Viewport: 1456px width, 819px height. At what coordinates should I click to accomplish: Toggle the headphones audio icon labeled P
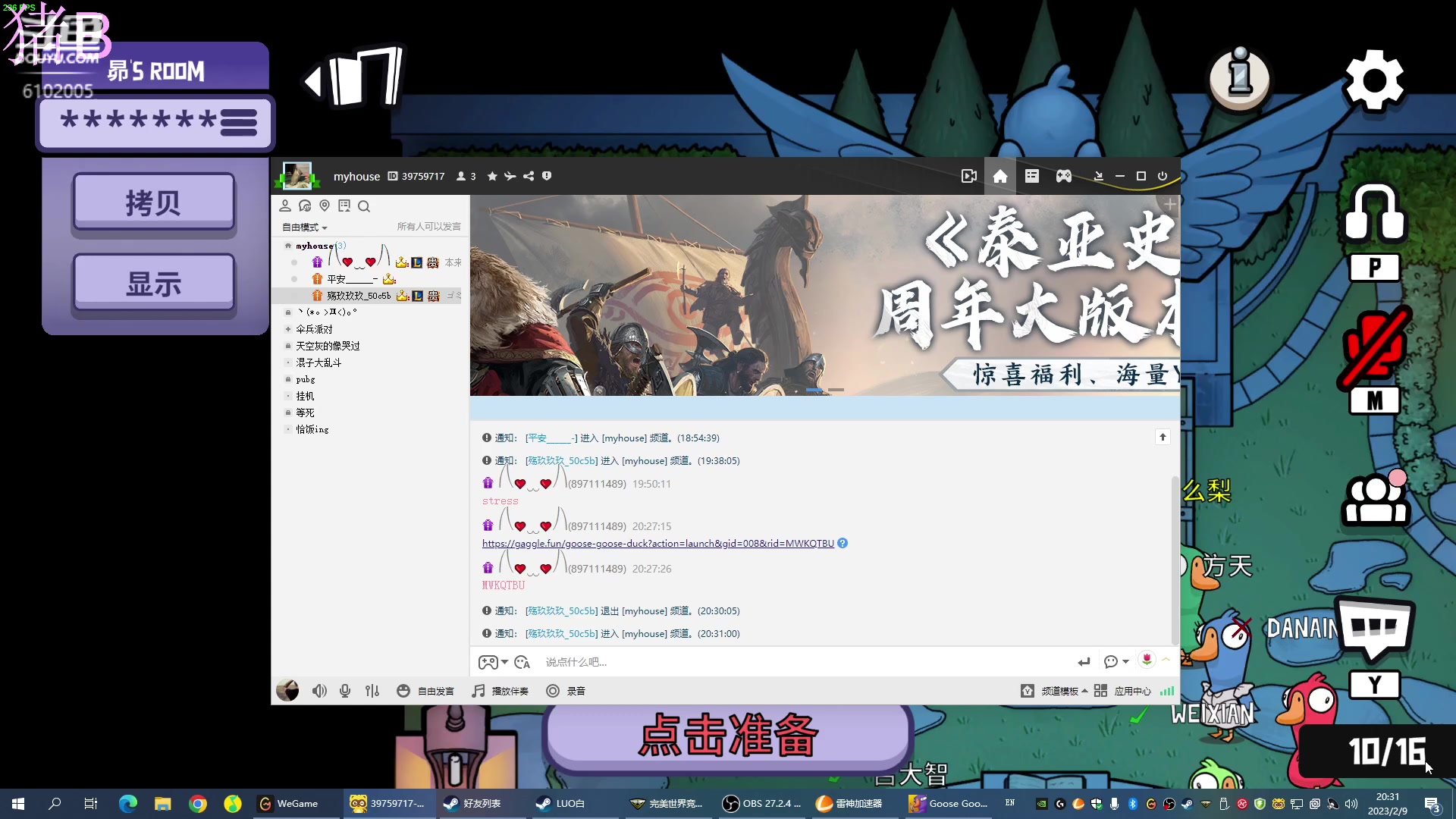[x=1375, y=212]
